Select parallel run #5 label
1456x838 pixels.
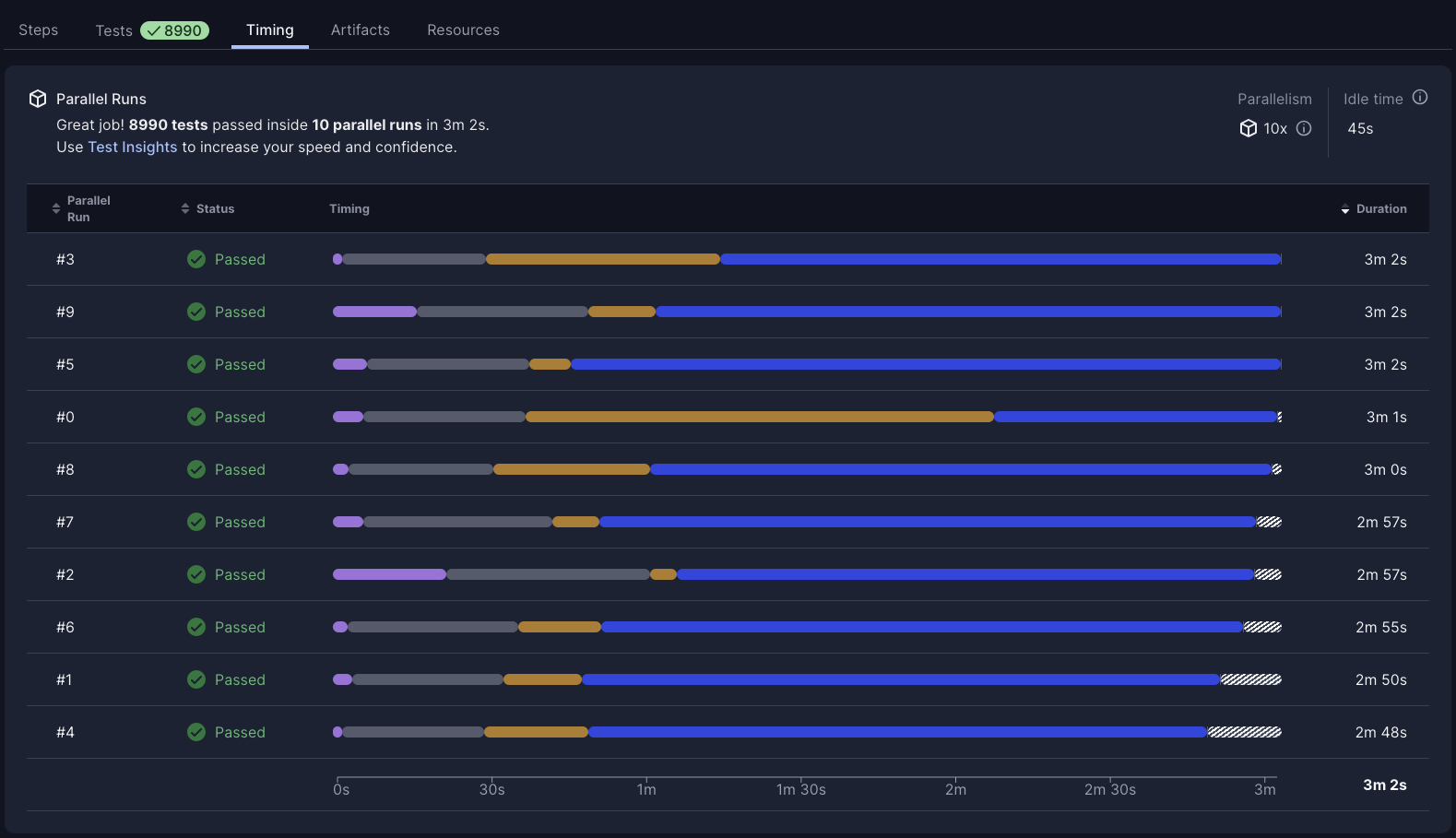(65, 364)
